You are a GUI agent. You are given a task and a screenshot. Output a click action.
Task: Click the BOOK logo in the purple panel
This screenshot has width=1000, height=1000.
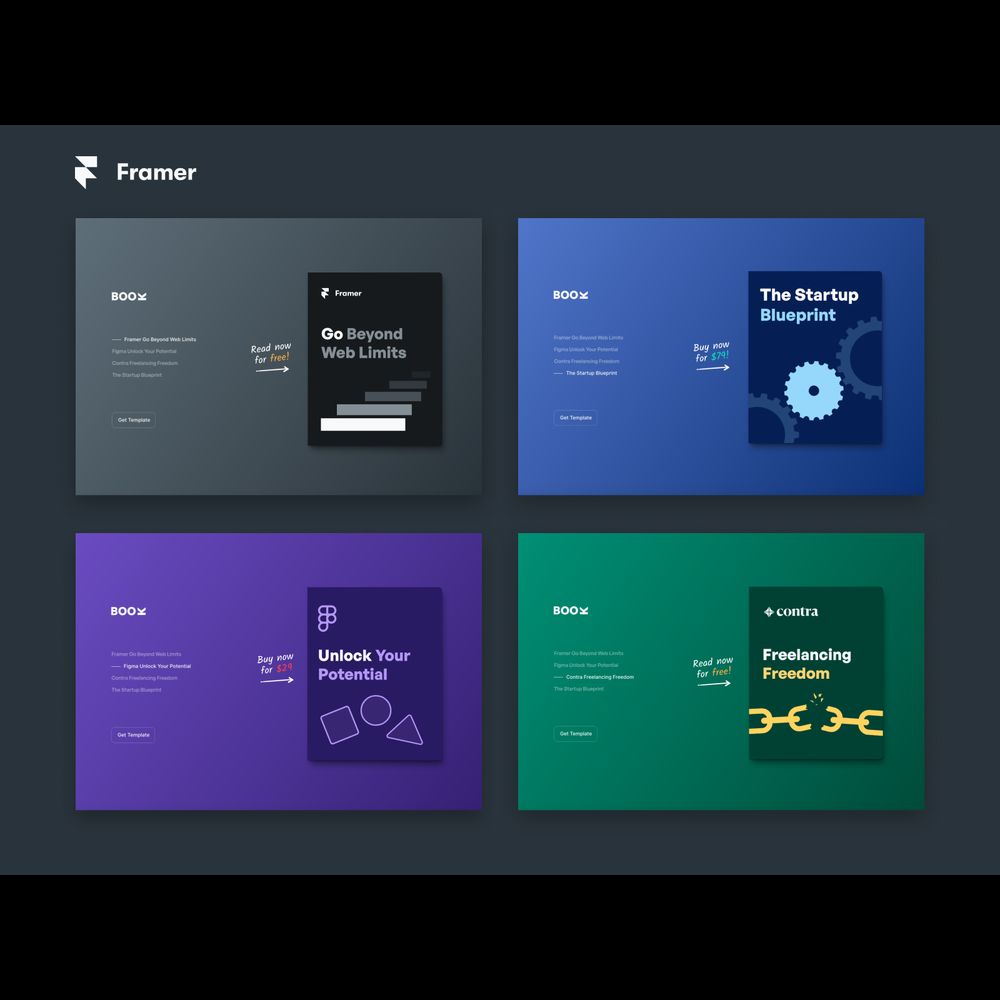(128, 611)
